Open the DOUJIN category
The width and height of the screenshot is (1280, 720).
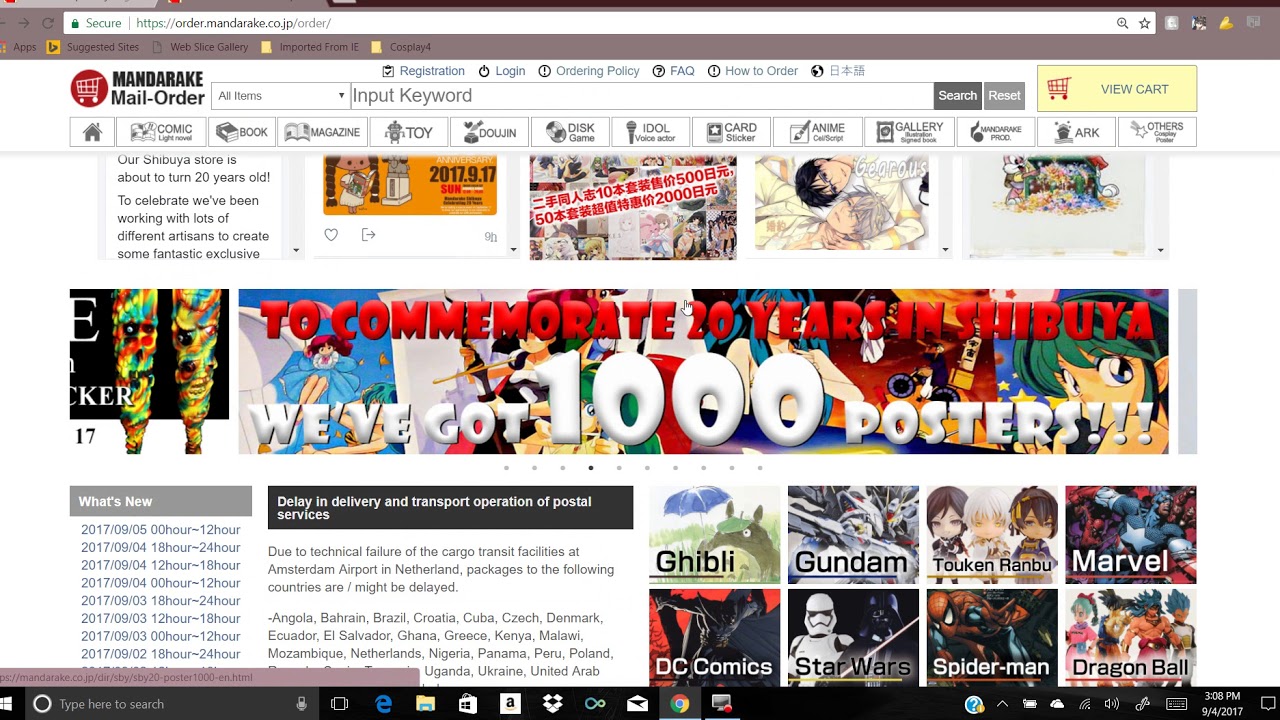point(489,132)
